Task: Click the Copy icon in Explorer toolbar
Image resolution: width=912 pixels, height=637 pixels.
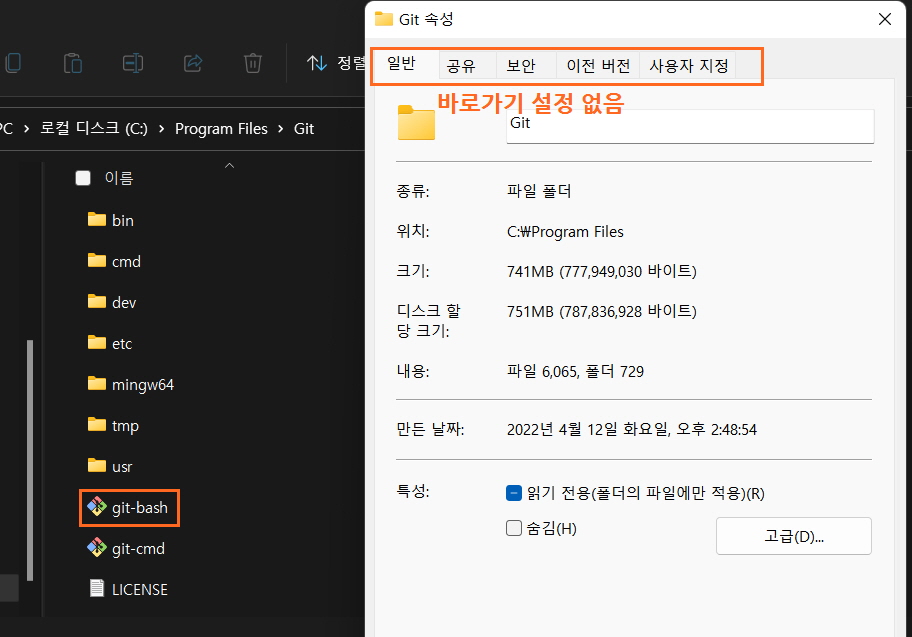Action: pyautogui.click(x=13, y=63)
